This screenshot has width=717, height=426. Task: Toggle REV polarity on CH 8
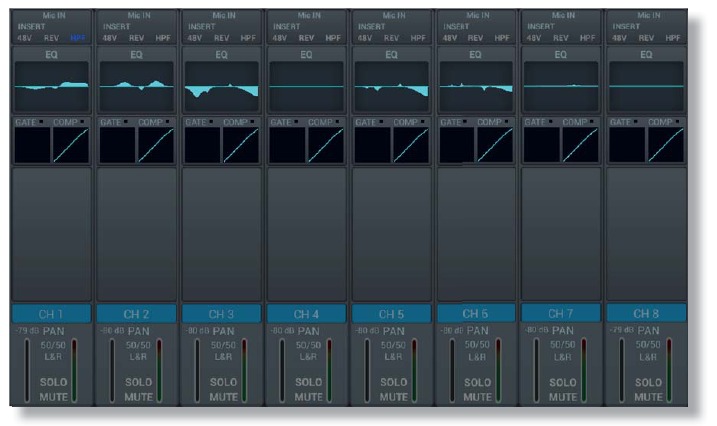646,38
